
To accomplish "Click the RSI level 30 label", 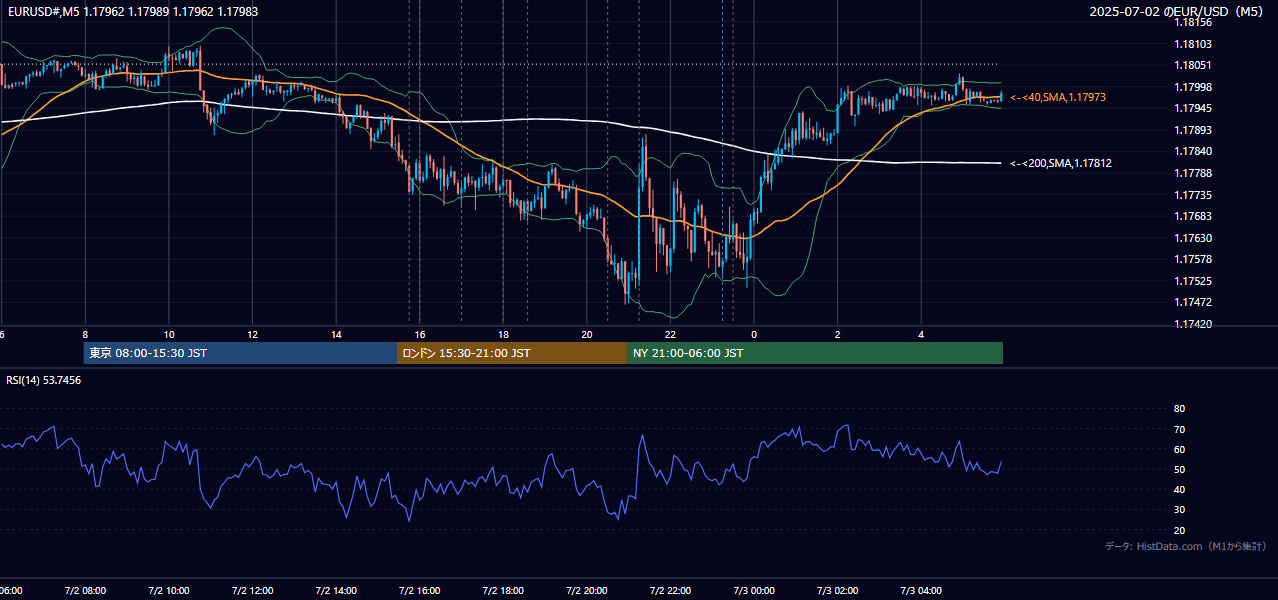I will [1180, 509].
